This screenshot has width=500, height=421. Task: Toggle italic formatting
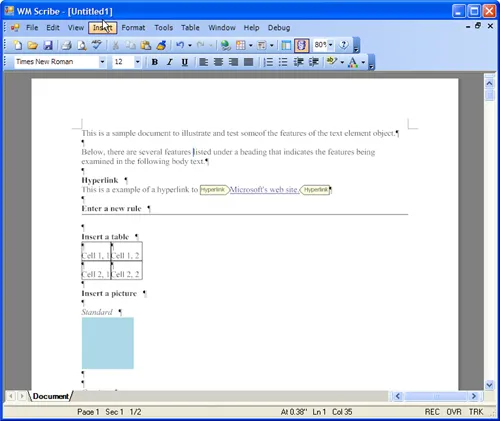tap(169, 62)
